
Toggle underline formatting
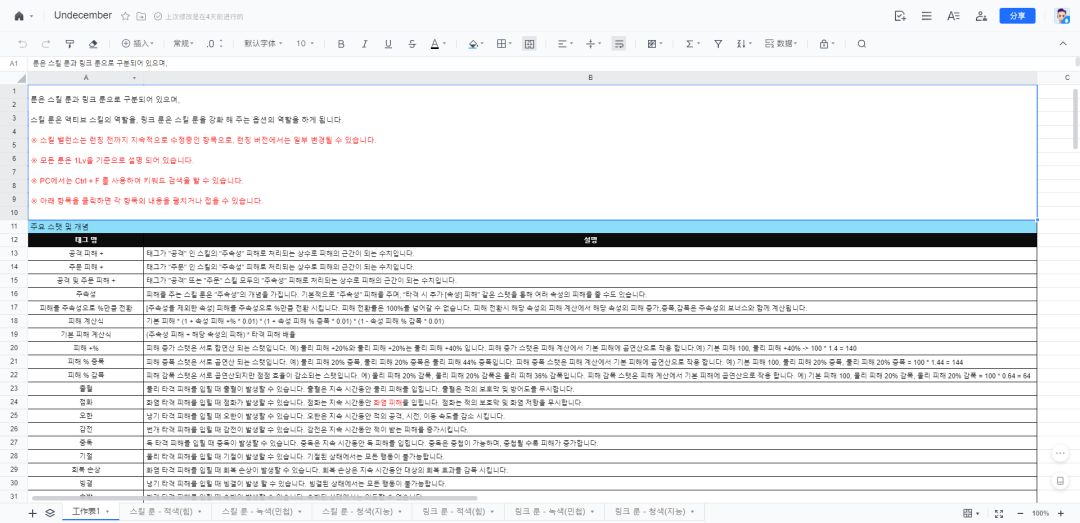click(388, 43)
